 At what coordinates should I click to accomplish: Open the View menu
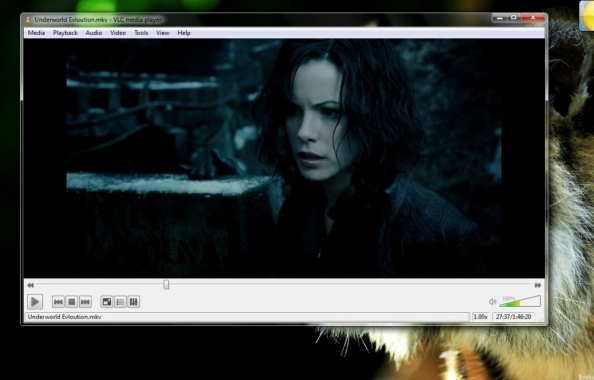163,33
